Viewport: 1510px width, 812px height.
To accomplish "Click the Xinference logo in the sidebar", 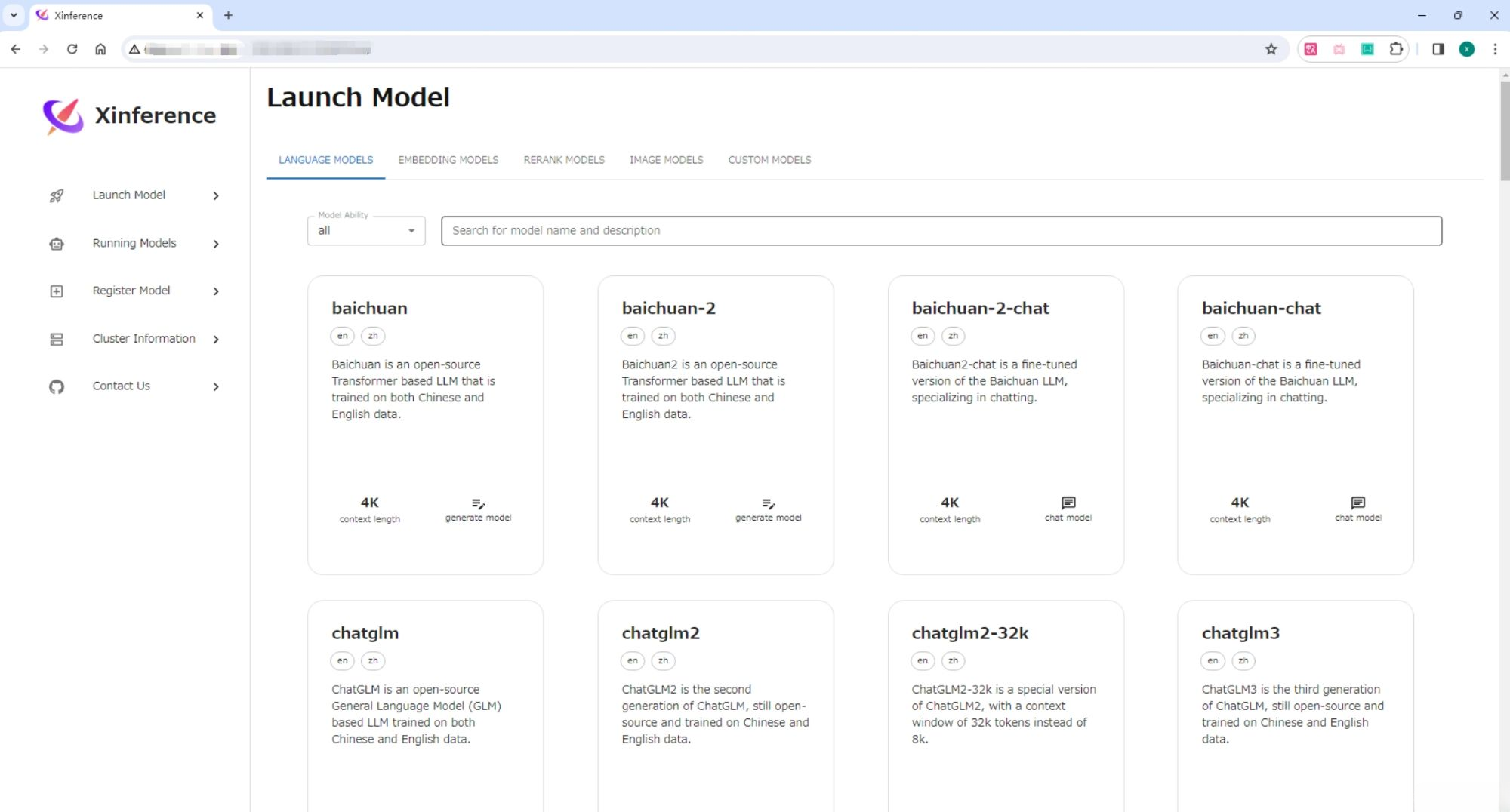I will (x=63, y=117).
